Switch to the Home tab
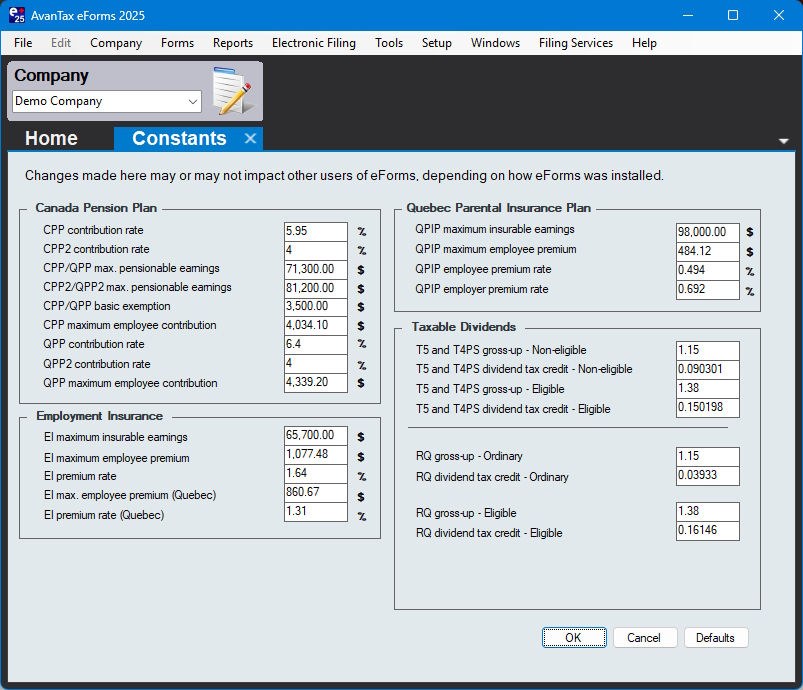Screen dimensions: 803x690 coord(51,139)
